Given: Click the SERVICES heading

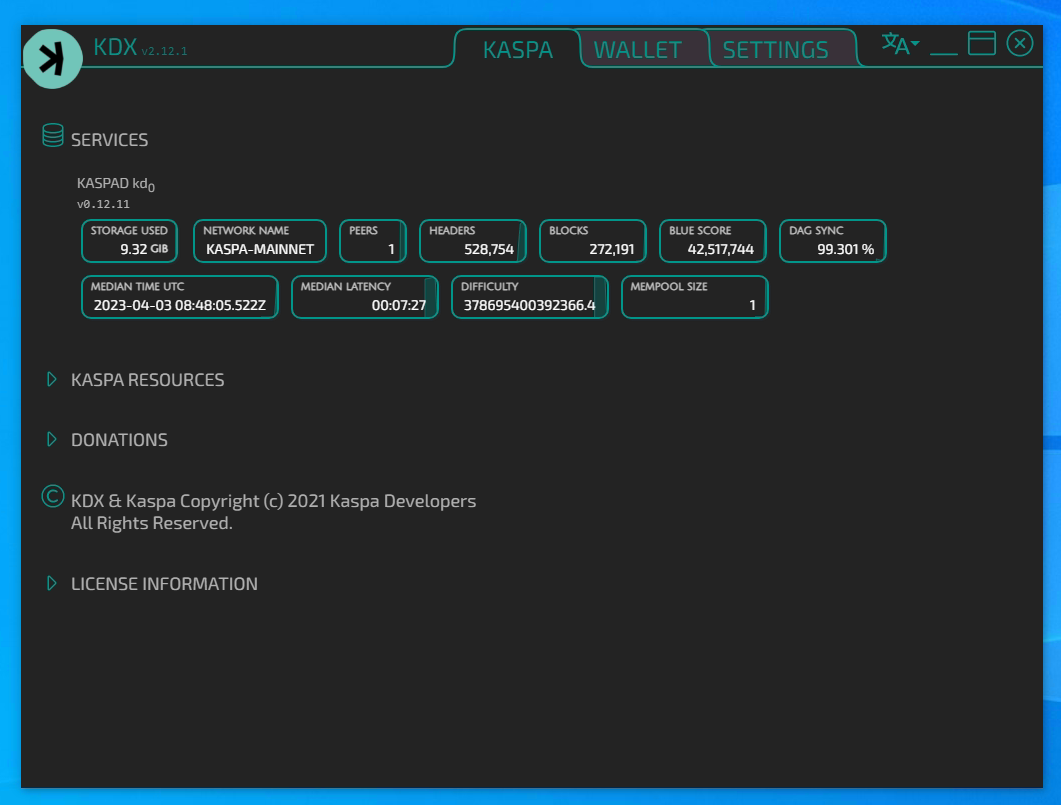Looking at the screenshot, I should click(110, 140).
